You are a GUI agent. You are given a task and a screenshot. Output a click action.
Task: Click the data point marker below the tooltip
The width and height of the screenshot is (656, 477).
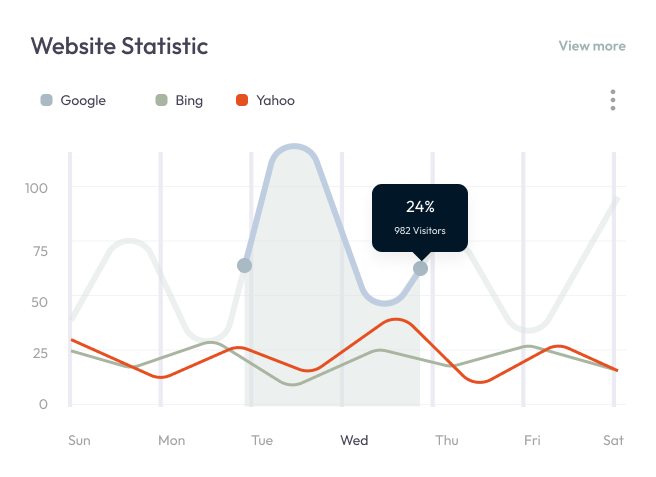[x=420, y=268]
